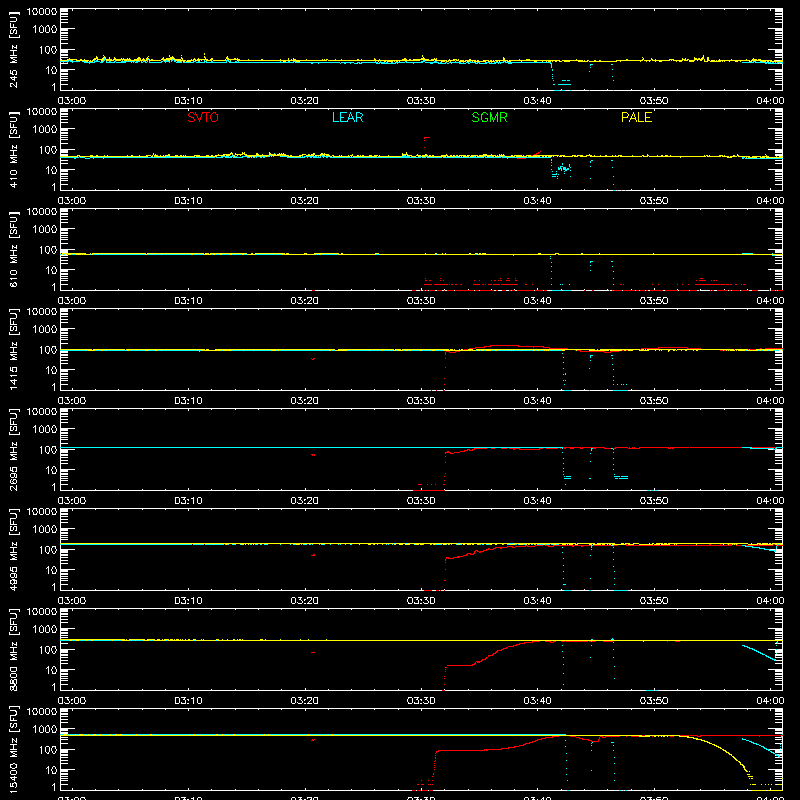Image resolution: width=800 pixels, height=800 pixels.
Task: Click 03:50 tick under the 410 MHz plot
Action: (x=654, y=201)
